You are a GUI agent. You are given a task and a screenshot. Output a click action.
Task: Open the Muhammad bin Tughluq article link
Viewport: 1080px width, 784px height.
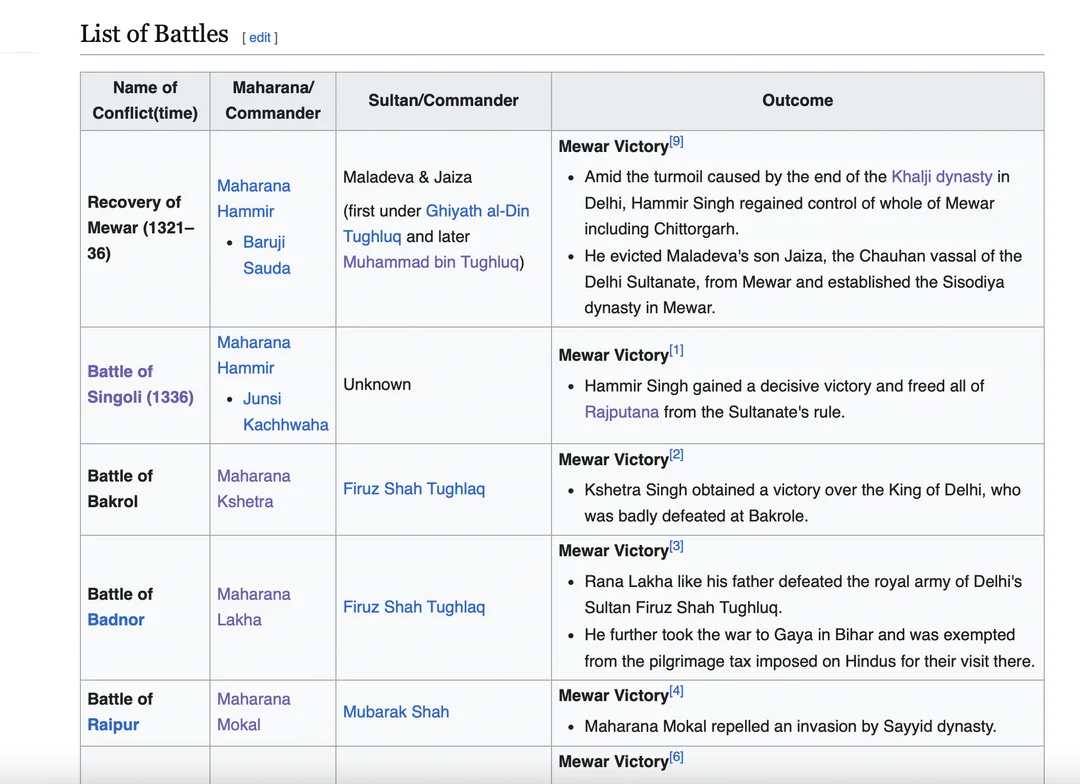431,262
